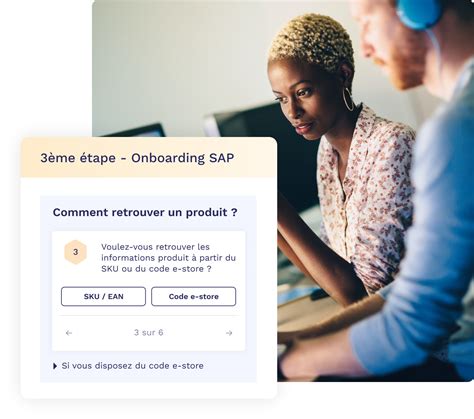Choose the SKU / EAN option

point(103,296)
